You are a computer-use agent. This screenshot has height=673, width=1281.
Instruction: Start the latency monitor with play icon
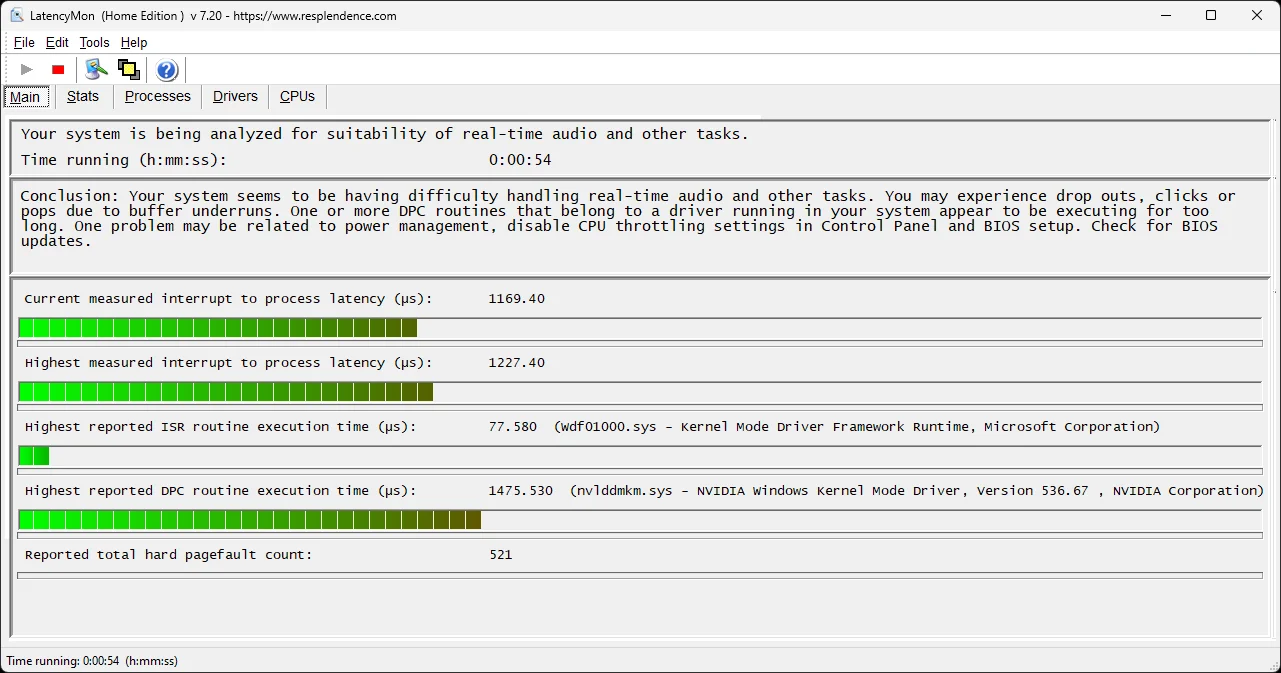click(27, 69)
